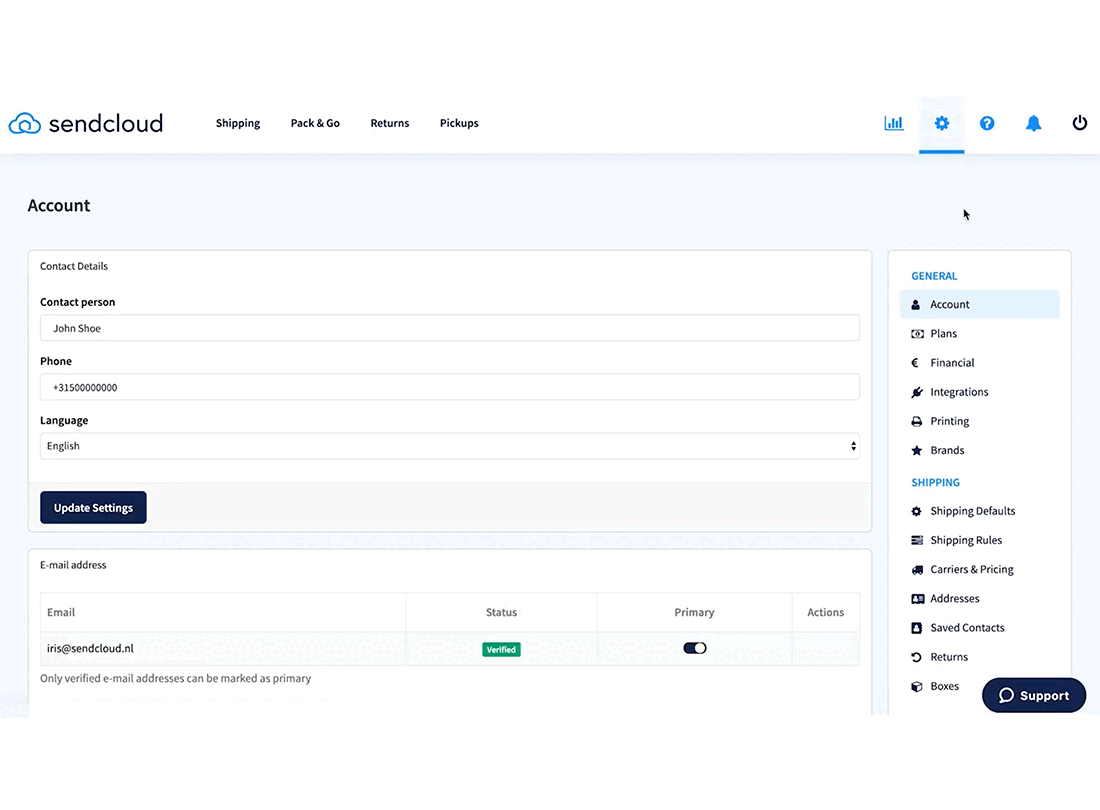Open the help question mark icon
The image size is (1100, 810).
[x=987, y=123]
